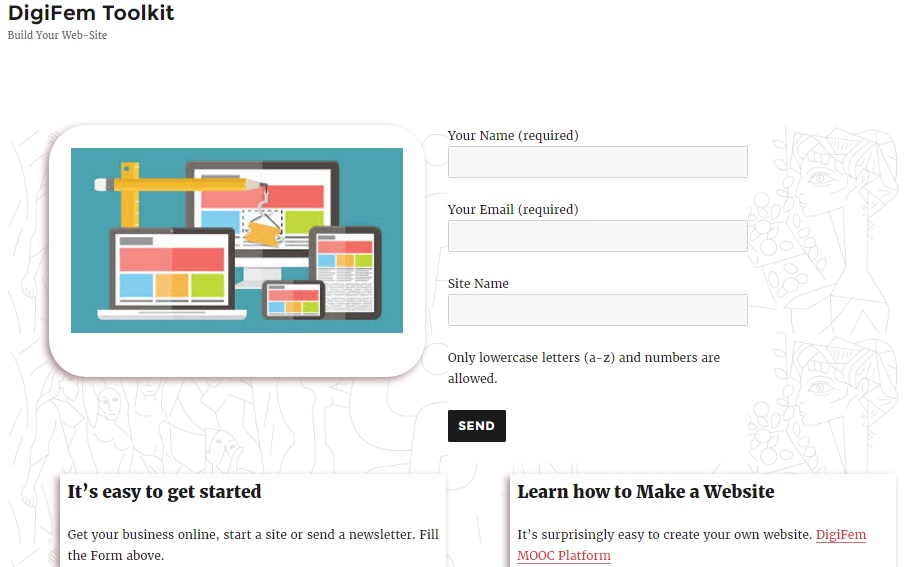The height and width of the screenshot is (567, 913).
Task: Click the laptop in the illustration
Action: pyautogui.click(x=170, y=272)
